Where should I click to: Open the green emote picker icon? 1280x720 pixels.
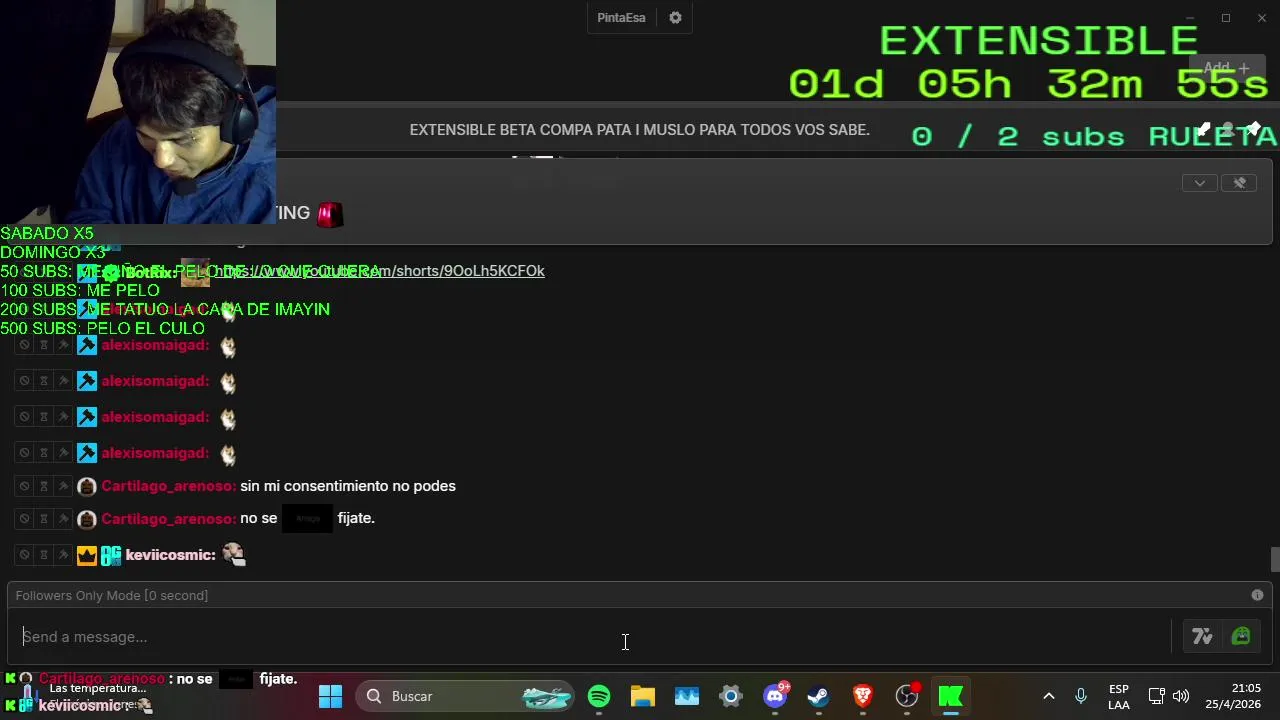[x=1241, y=636]
